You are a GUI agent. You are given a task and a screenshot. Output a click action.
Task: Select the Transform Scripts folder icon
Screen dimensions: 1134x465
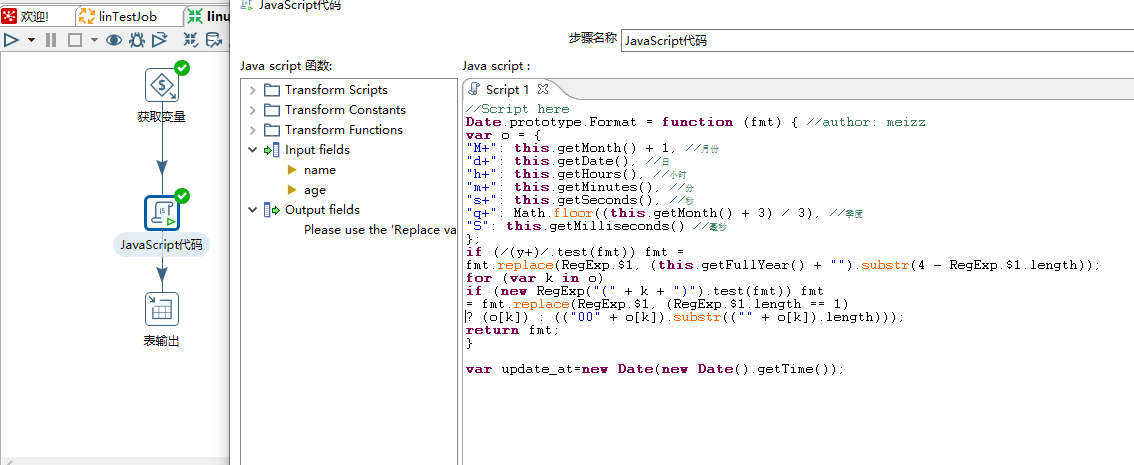(272, 90)
